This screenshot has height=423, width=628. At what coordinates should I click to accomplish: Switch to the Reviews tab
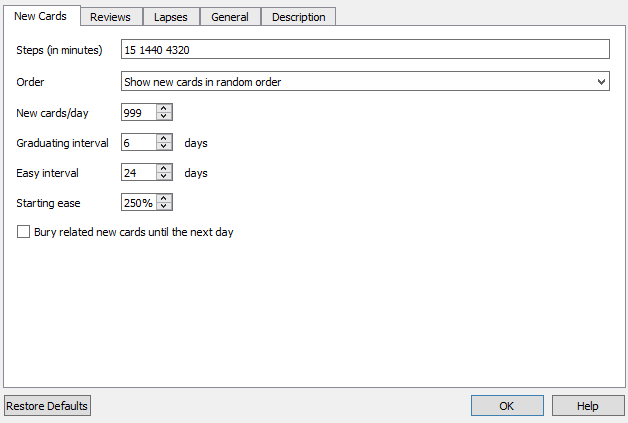(x=110, y=17)
